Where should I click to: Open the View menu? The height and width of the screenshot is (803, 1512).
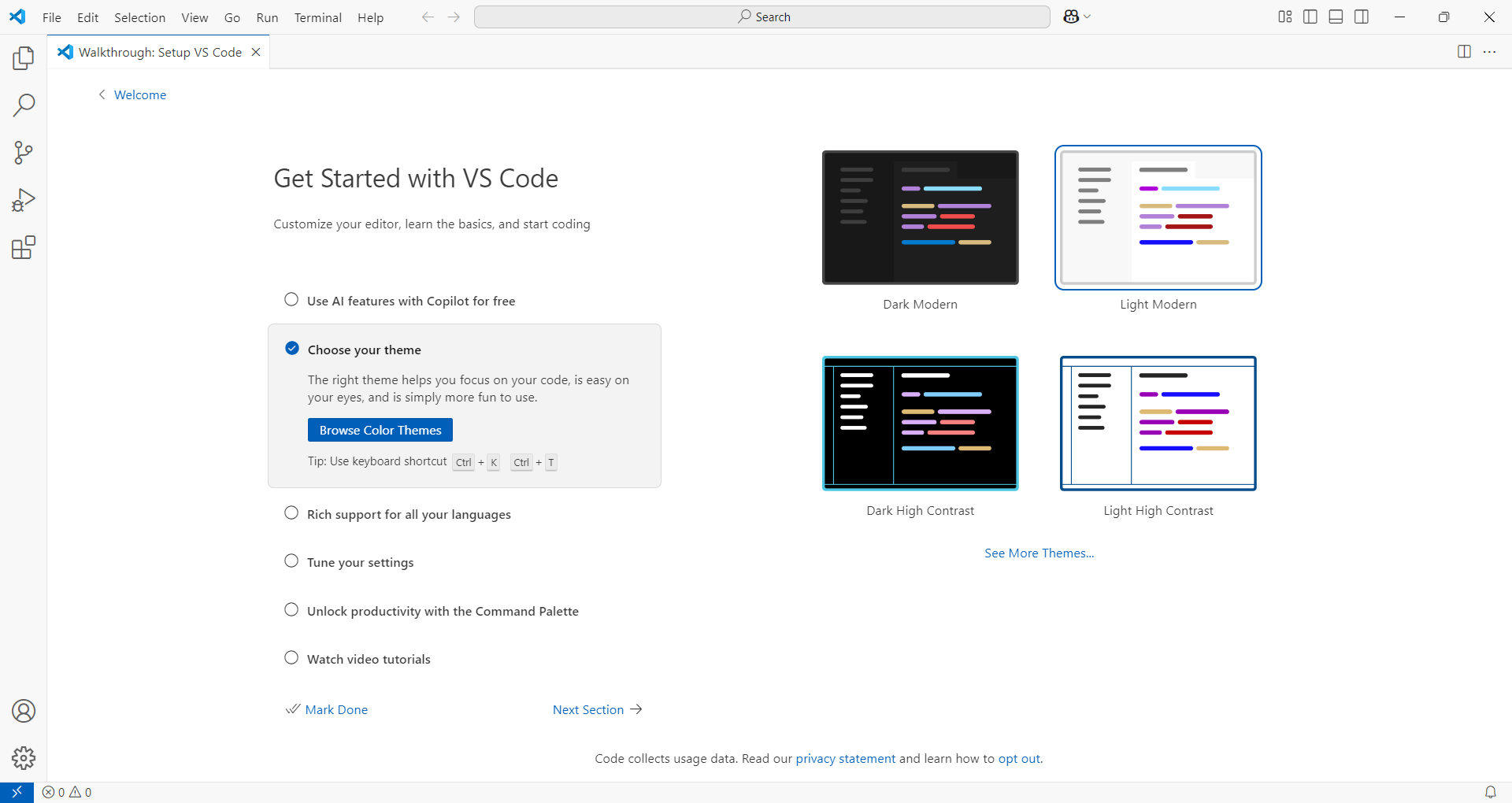pyautogui.click(x=195, y=17)
